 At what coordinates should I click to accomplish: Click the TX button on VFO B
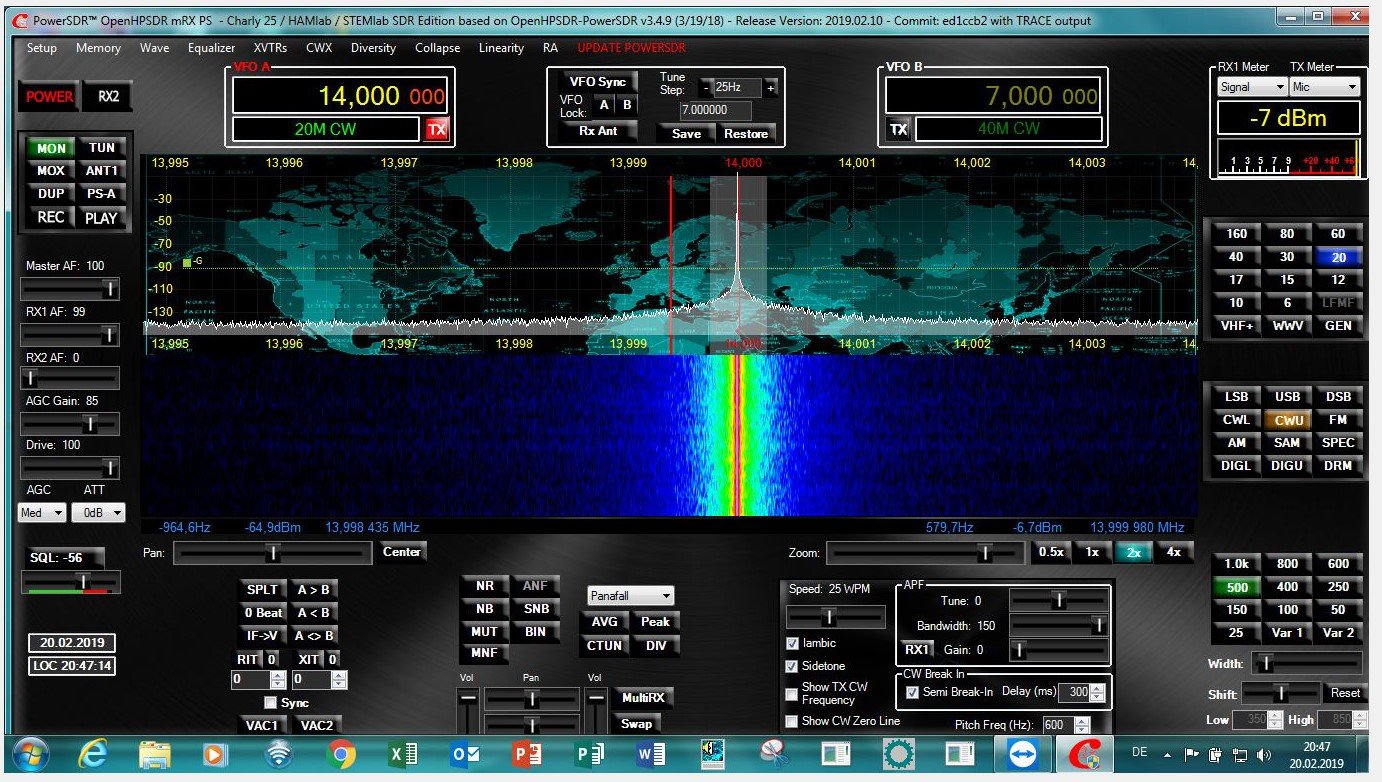pos(899,129)
